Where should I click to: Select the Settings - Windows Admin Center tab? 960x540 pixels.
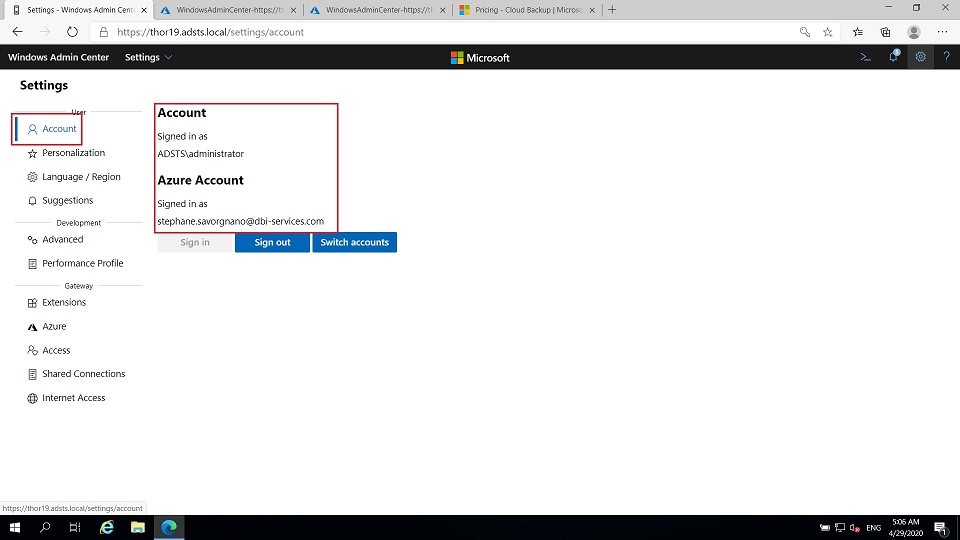pos(80,10)
